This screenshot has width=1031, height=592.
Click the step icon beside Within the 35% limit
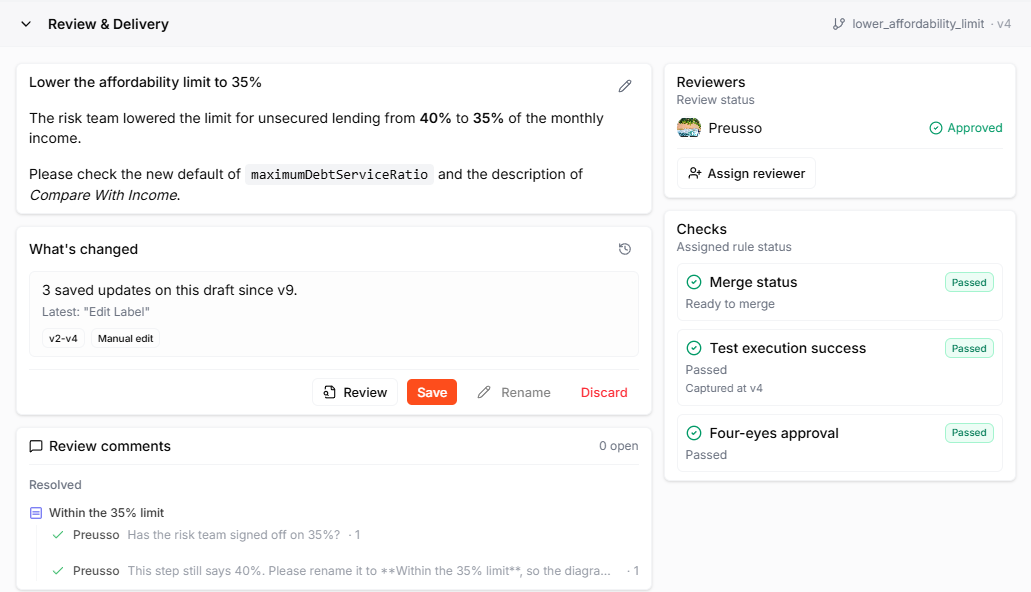tap(36, 513)
